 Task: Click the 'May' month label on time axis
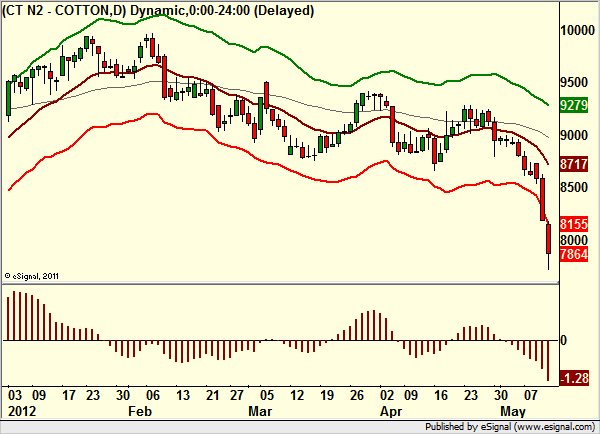[x=513, y=411]
